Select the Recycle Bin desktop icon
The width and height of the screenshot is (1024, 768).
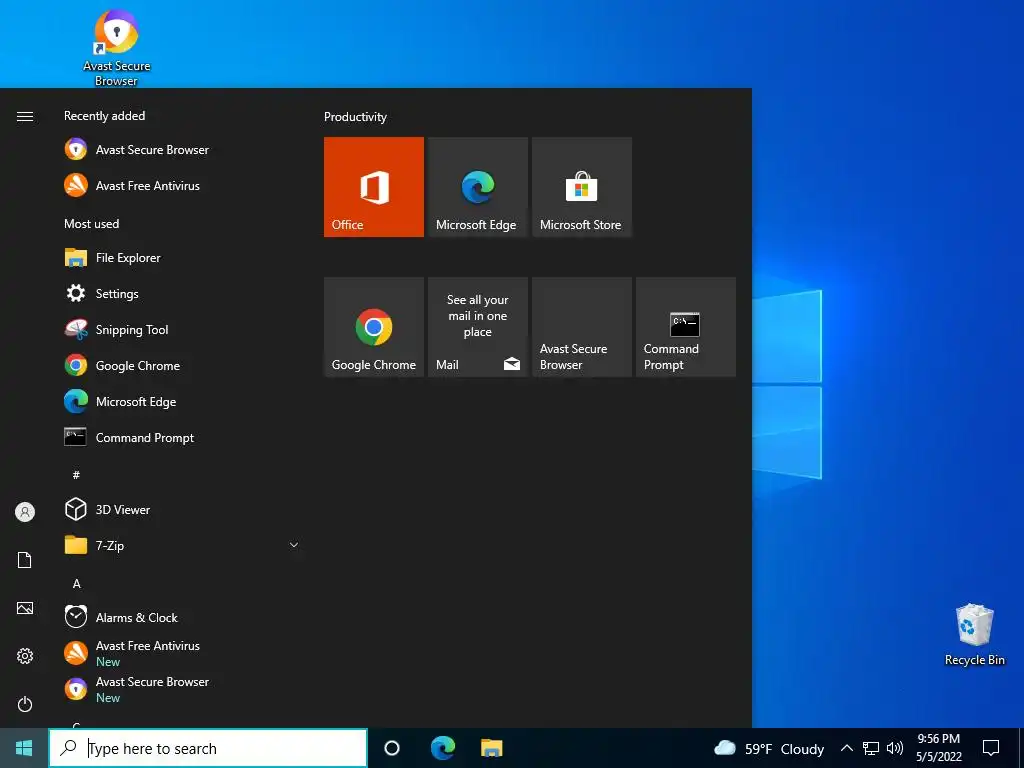pyautogui.click(x=974, y=635)
